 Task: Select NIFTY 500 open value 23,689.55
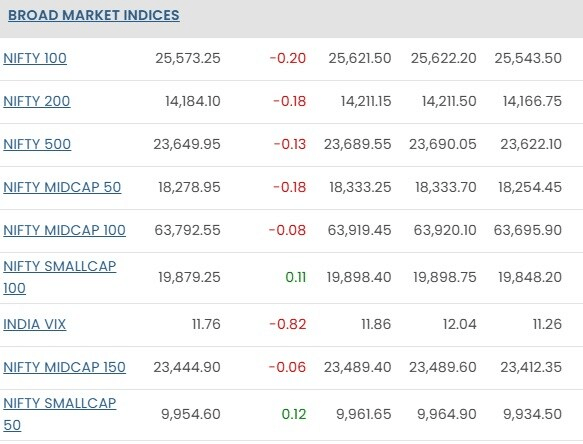(357, 144)
